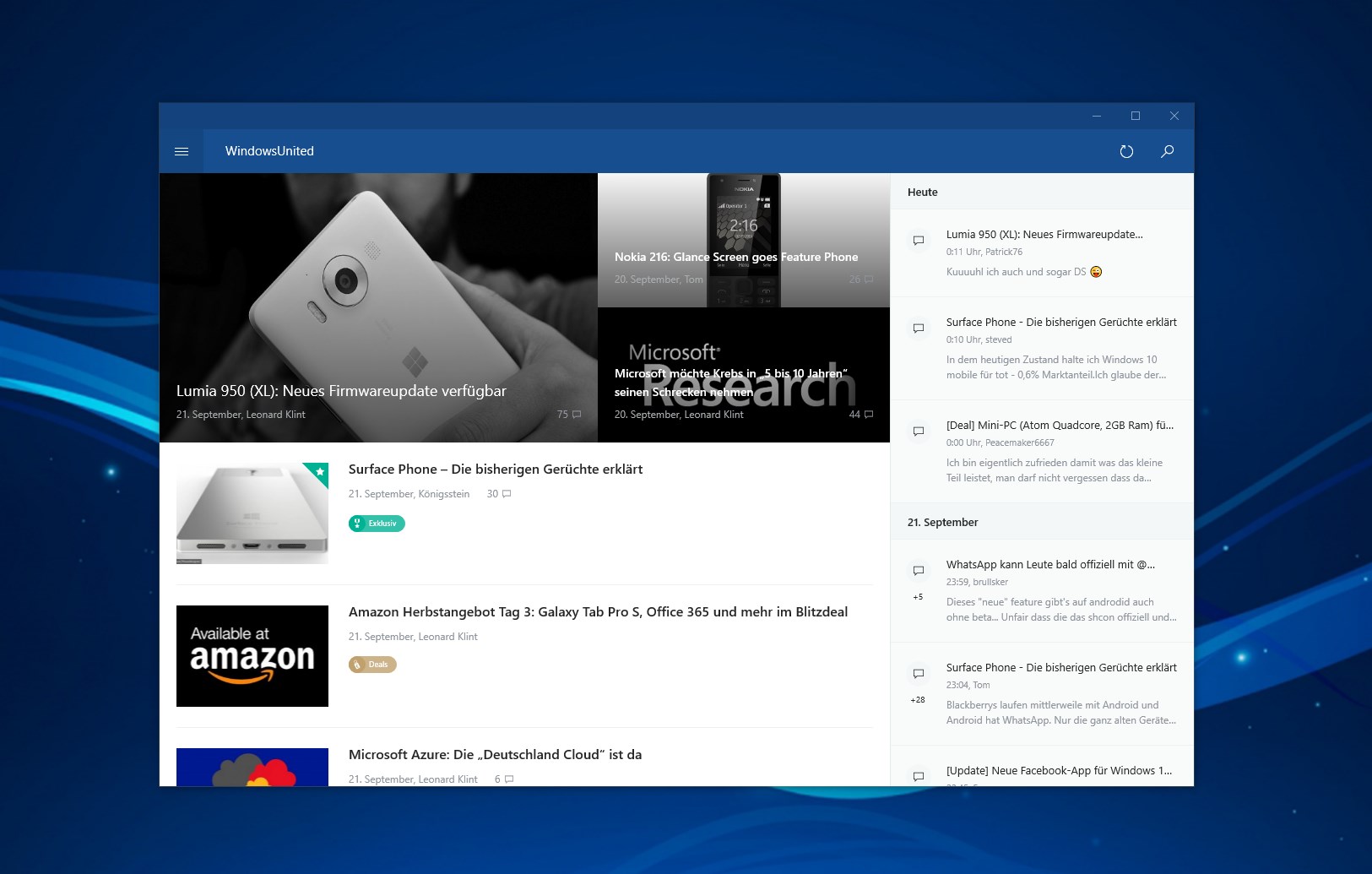Image resolution: width=1372 pixels, height=874 pixels.
Task: Click the Deals tag badge
Action: pyautogui.click(x=372, y=665)
